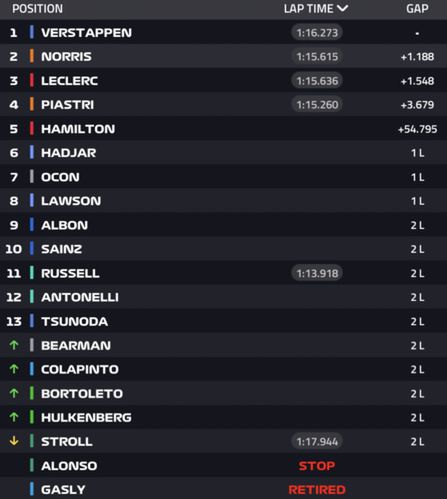Click Bearman's green up arrow icon
The width and height of the screenshot is (447, 499).
14,345
